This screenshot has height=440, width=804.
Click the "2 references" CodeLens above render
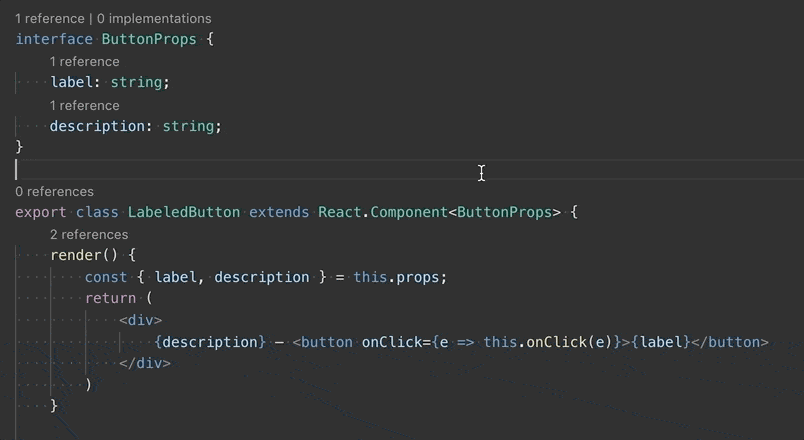88,234
